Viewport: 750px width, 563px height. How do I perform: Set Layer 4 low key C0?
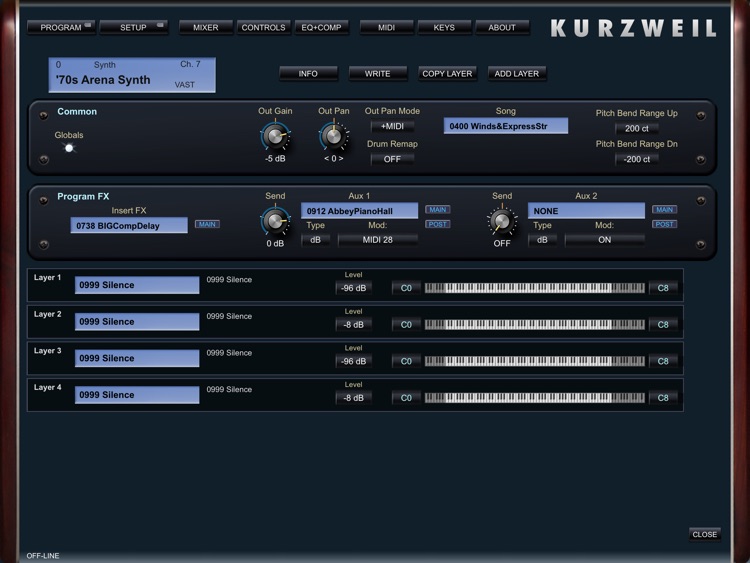pyautogui.click(x=406, y=398)
